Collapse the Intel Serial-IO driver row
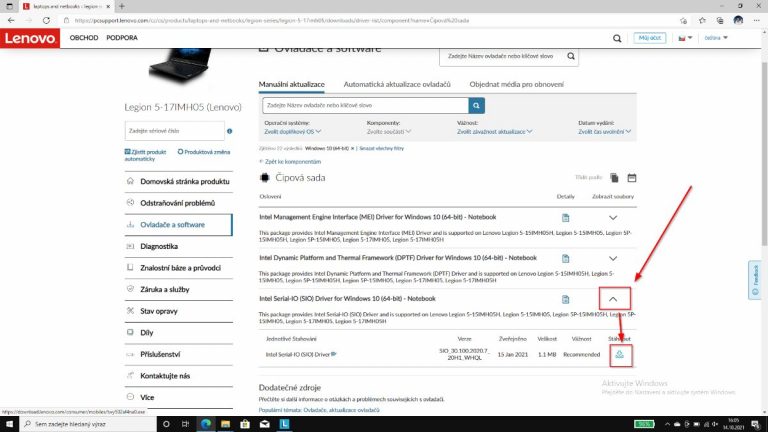 [x=615, y=299]
